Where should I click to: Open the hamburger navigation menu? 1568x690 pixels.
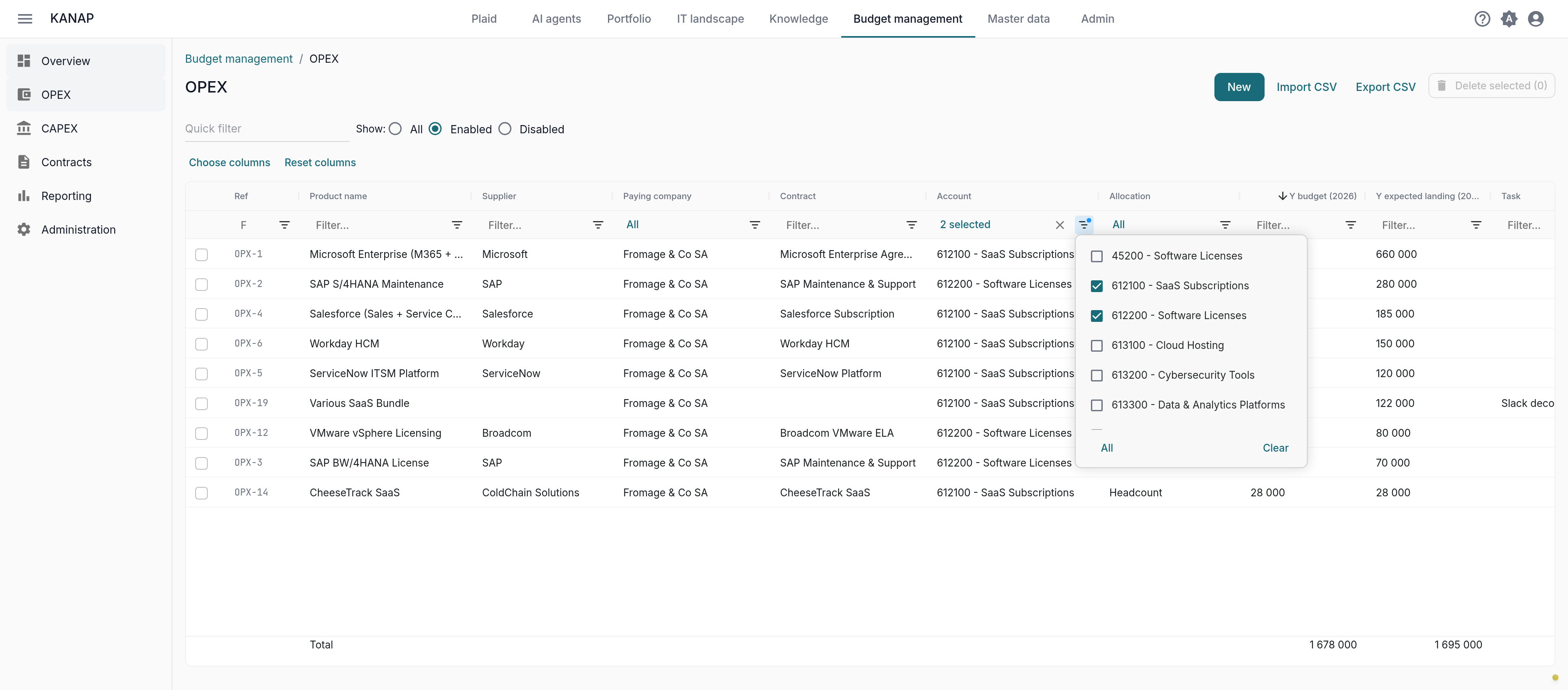[25, 19]
